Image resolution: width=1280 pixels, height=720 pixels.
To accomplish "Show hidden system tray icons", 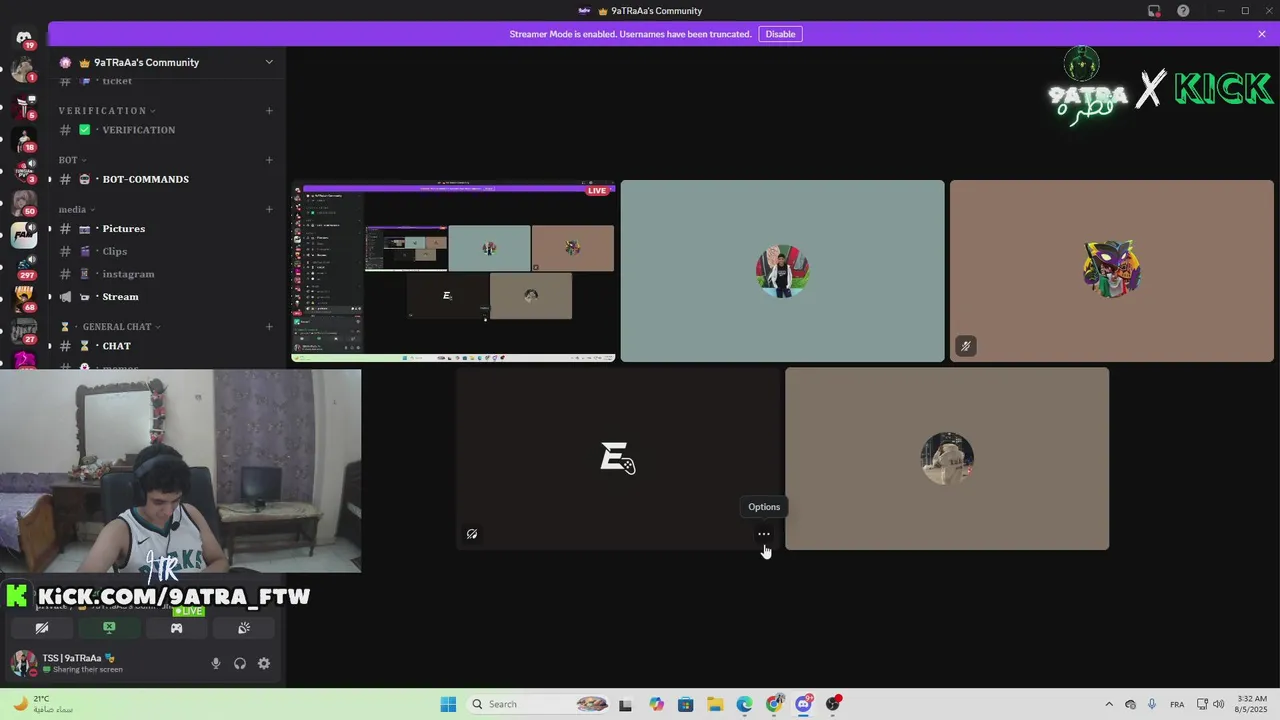I will tap(1108, 704).
